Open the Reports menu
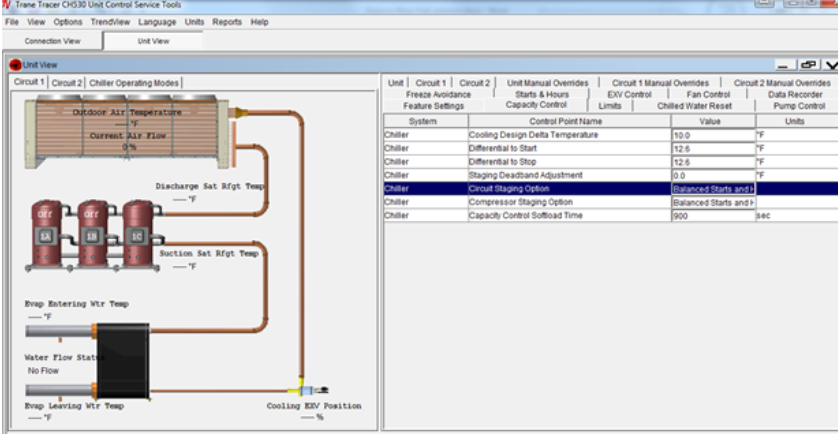Screen dimensions: 838x434 click(x=227, y=22)
